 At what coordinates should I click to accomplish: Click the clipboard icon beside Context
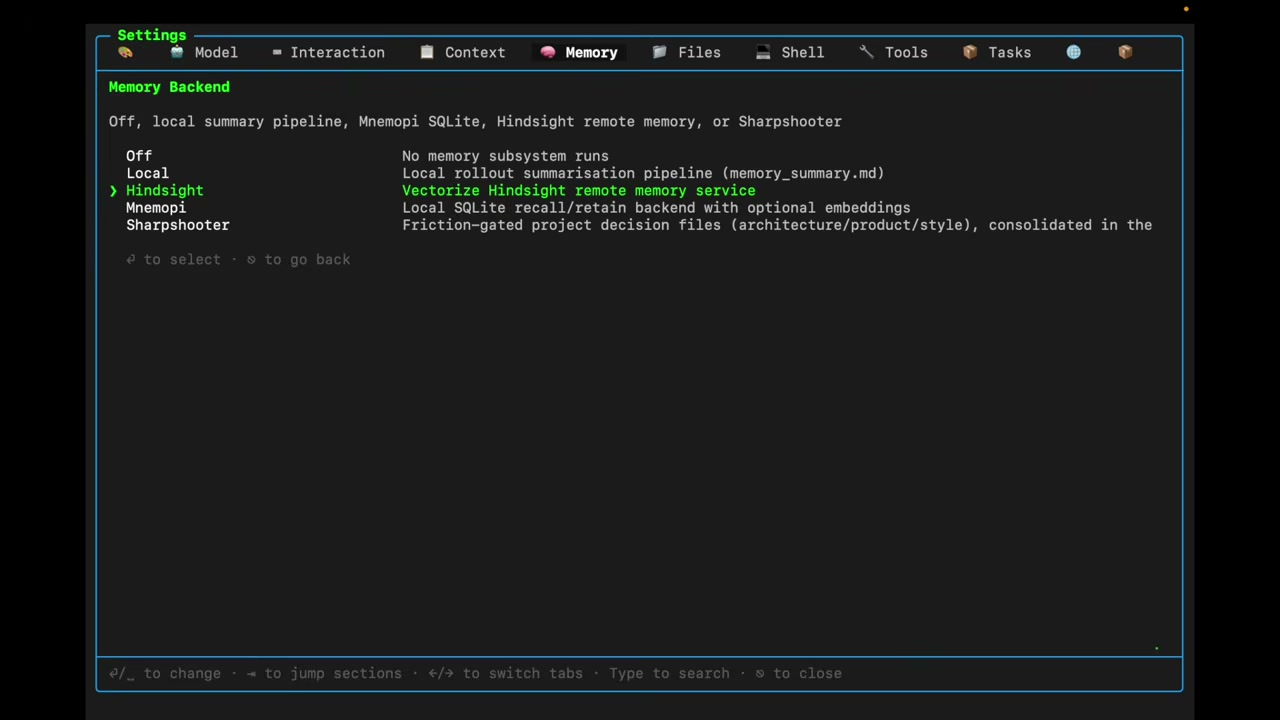click(427, 52)
